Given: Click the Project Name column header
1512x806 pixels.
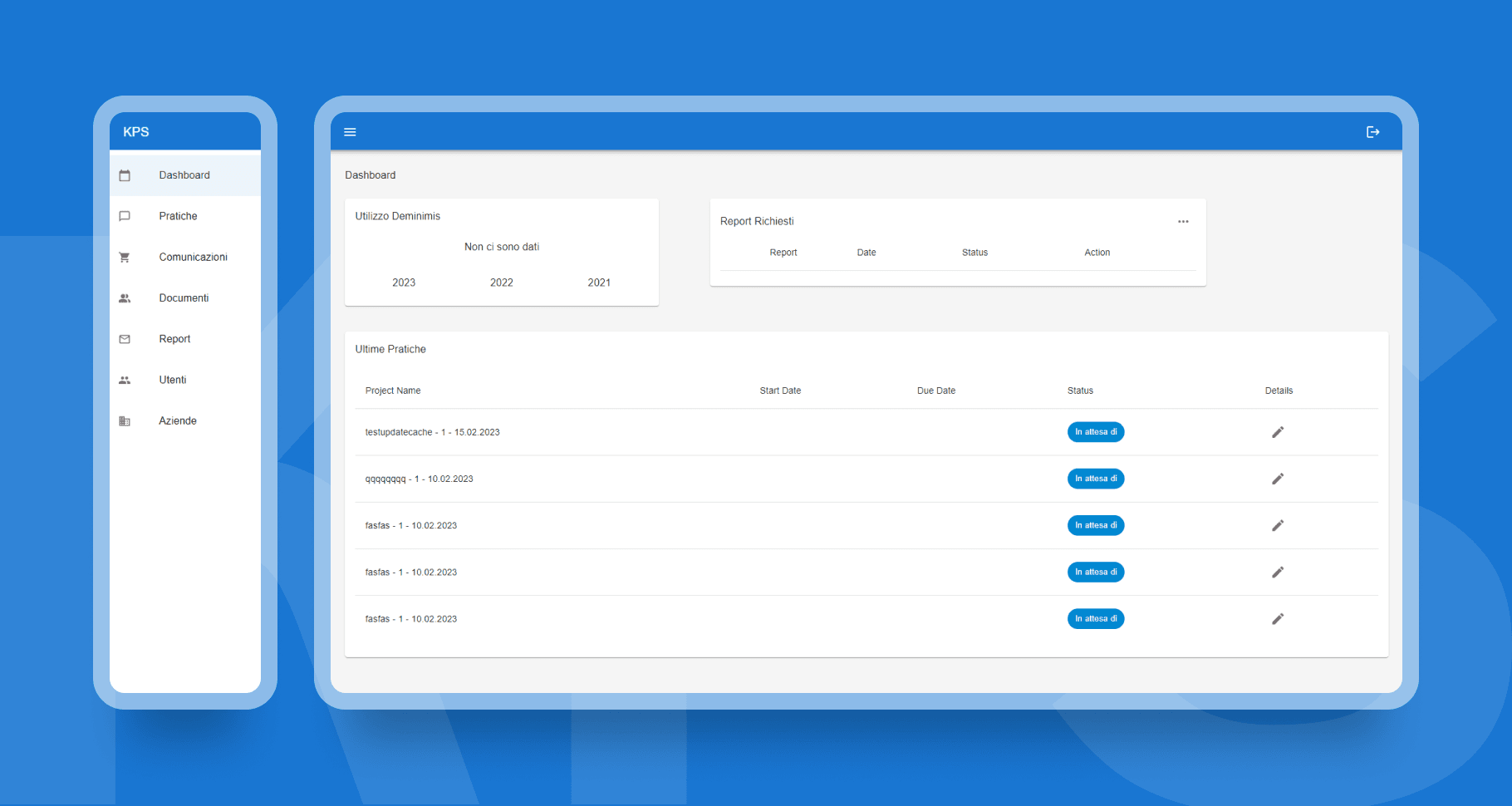Looking at the screenshot, I should click(x=393, y=391).
